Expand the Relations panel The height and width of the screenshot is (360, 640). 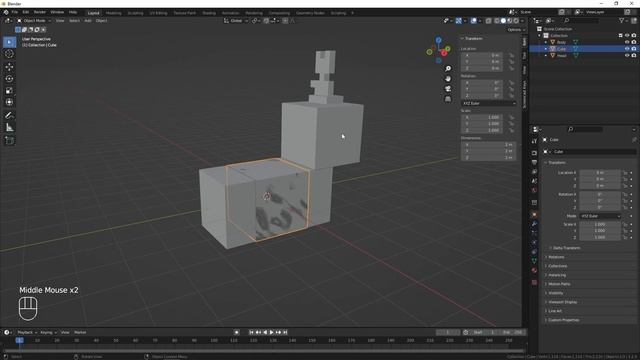556,257
